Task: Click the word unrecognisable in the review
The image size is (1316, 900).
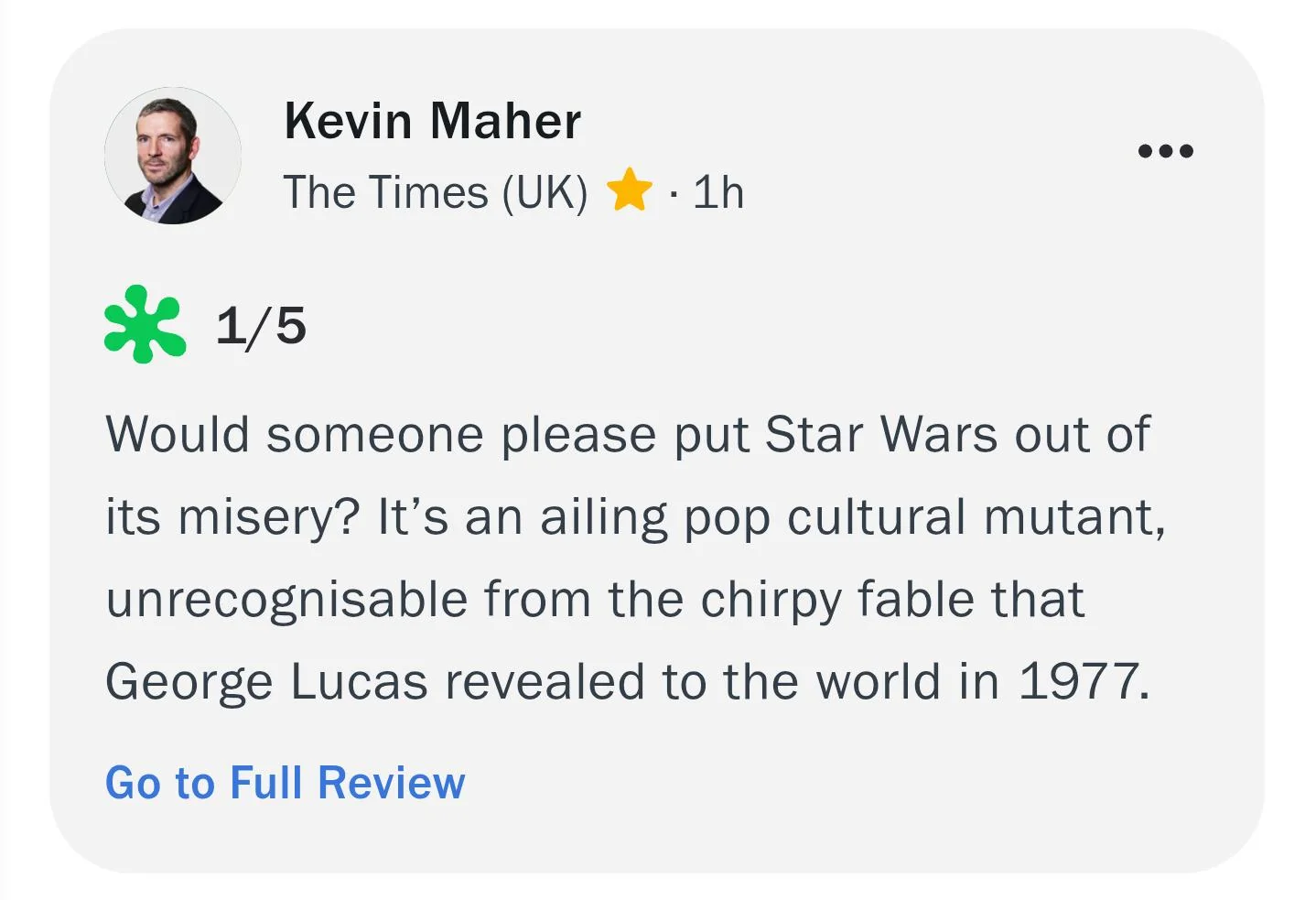Action: click(286, 602)
